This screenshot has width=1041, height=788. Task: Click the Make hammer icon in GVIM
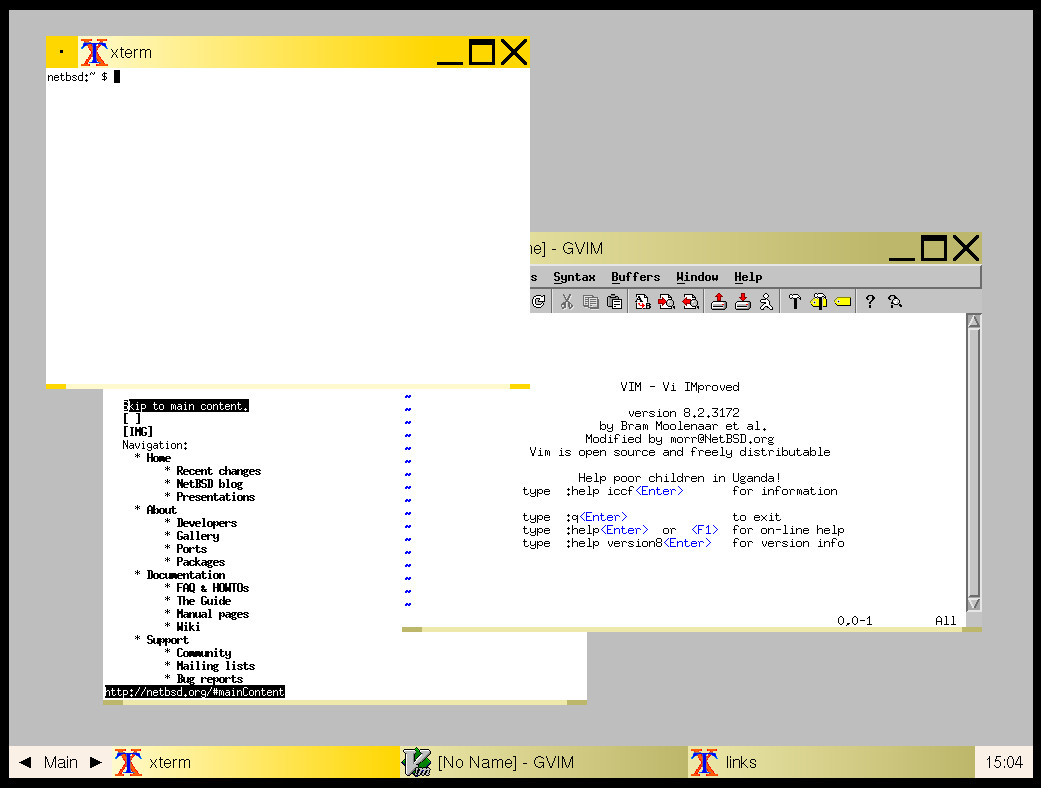(x=794, y=302)
